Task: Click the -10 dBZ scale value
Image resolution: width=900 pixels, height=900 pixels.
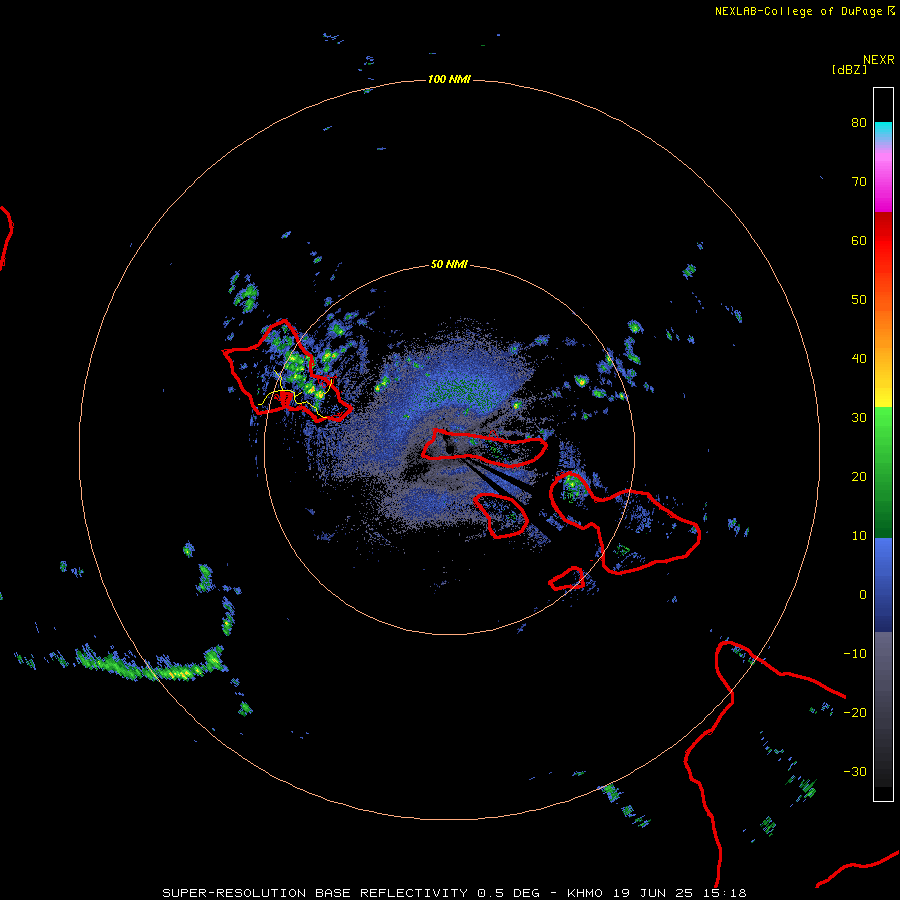Action: click(855, 653)
